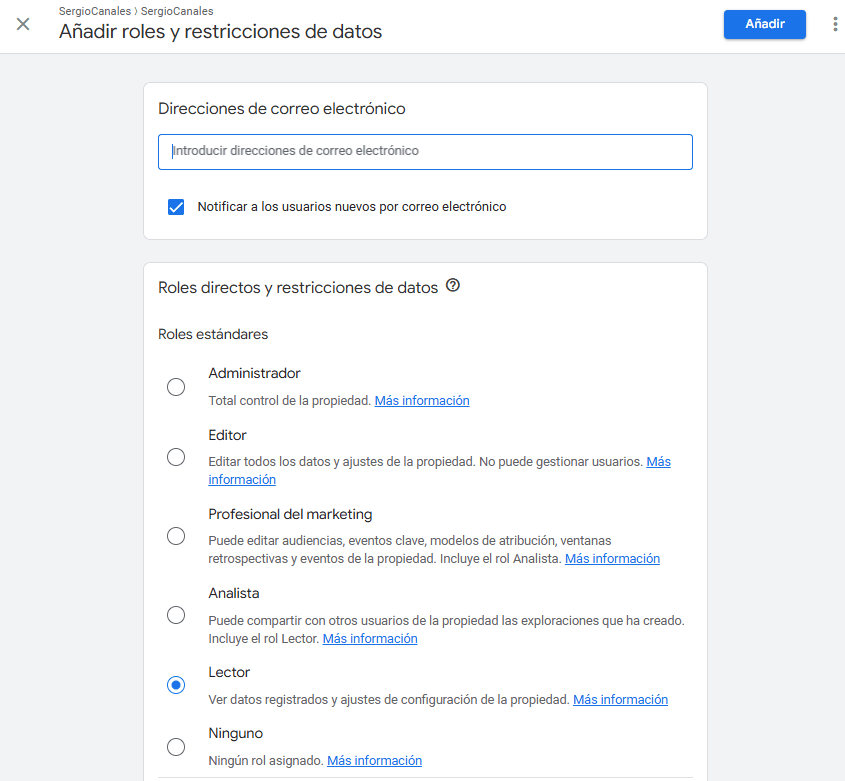Click the first SergioCanales breadcrumb
Screen dimensions: 845x781
(x=94, y=12)
